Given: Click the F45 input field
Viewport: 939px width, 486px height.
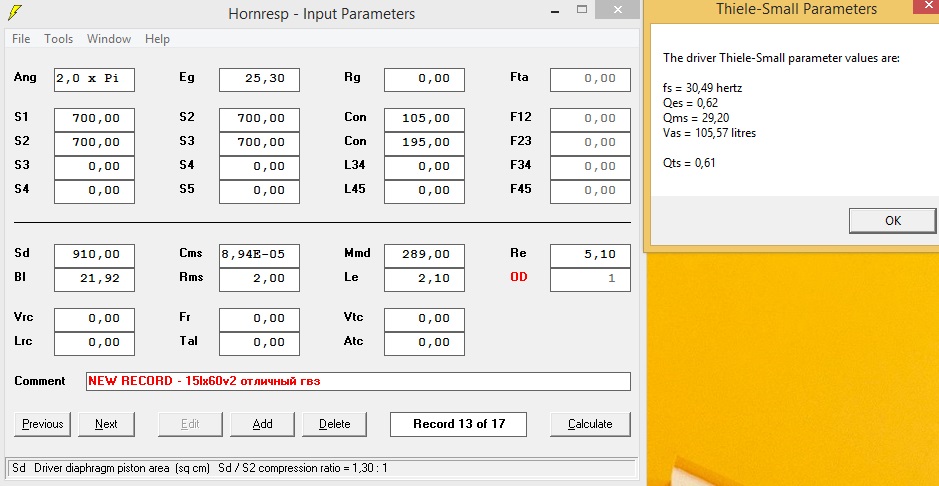Looking at the screenshot, I should pos(590,192).
